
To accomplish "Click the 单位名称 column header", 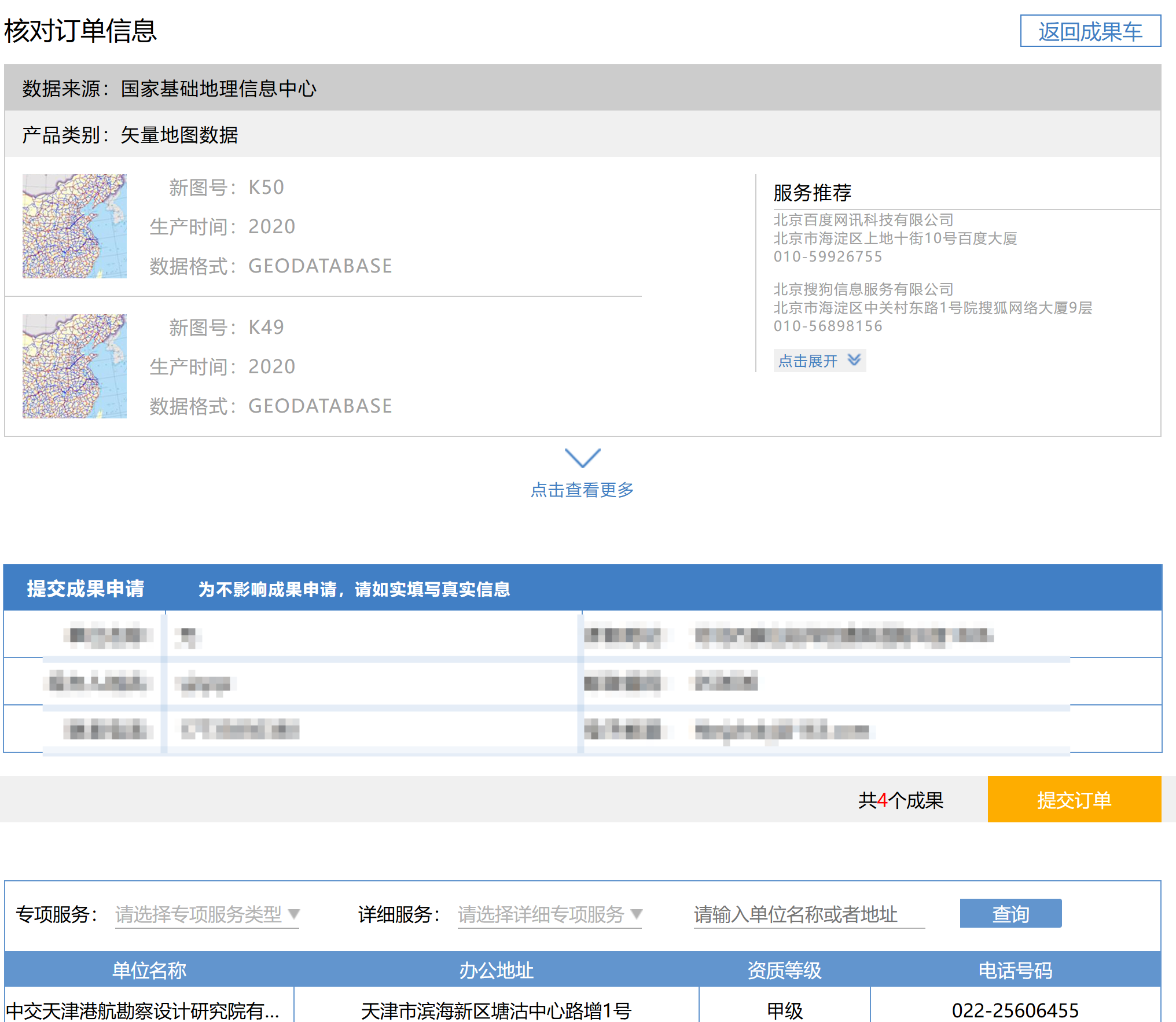I will 149,970.
